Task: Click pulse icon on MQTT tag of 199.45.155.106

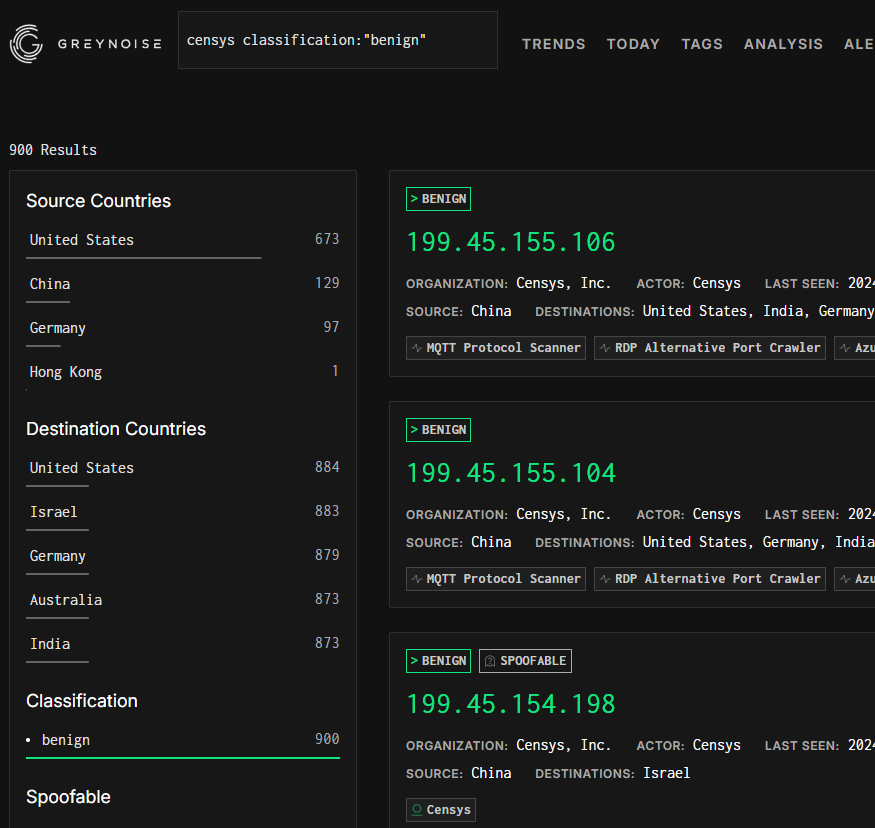Action: (417, 348)
